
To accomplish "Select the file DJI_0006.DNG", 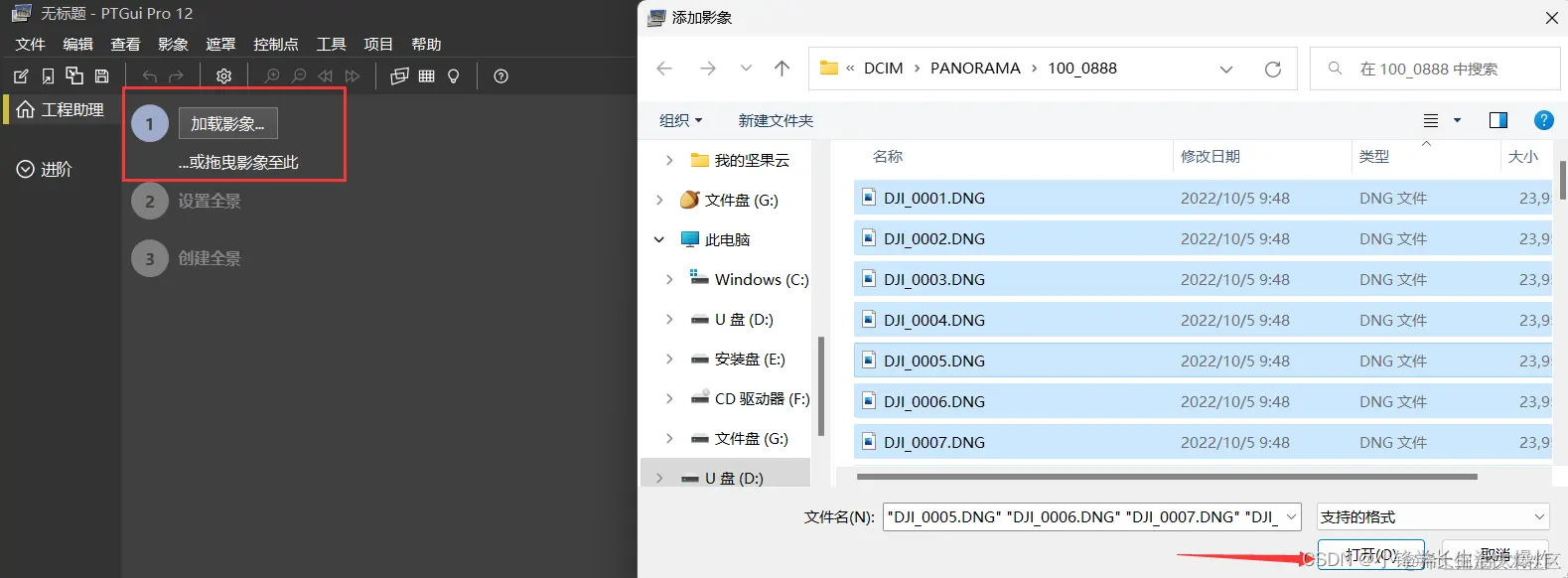I will click(x=1202, y=402).
